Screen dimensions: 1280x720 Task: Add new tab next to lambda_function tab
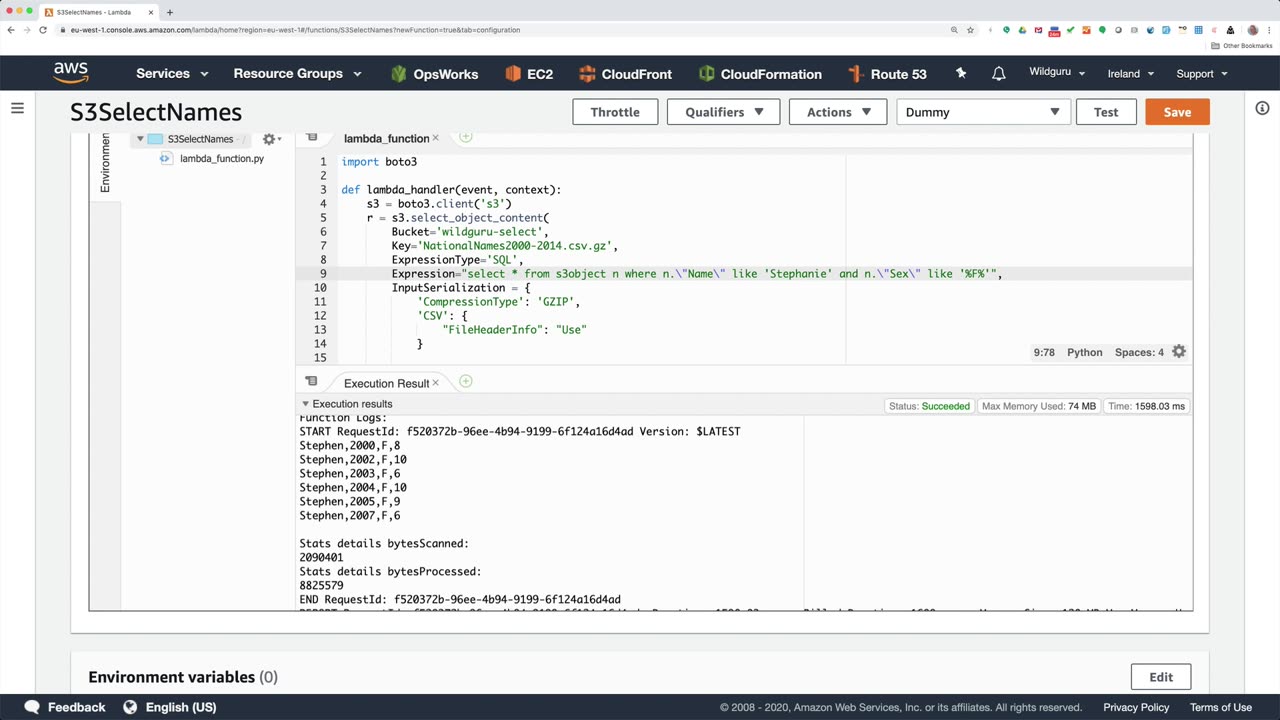465,137
